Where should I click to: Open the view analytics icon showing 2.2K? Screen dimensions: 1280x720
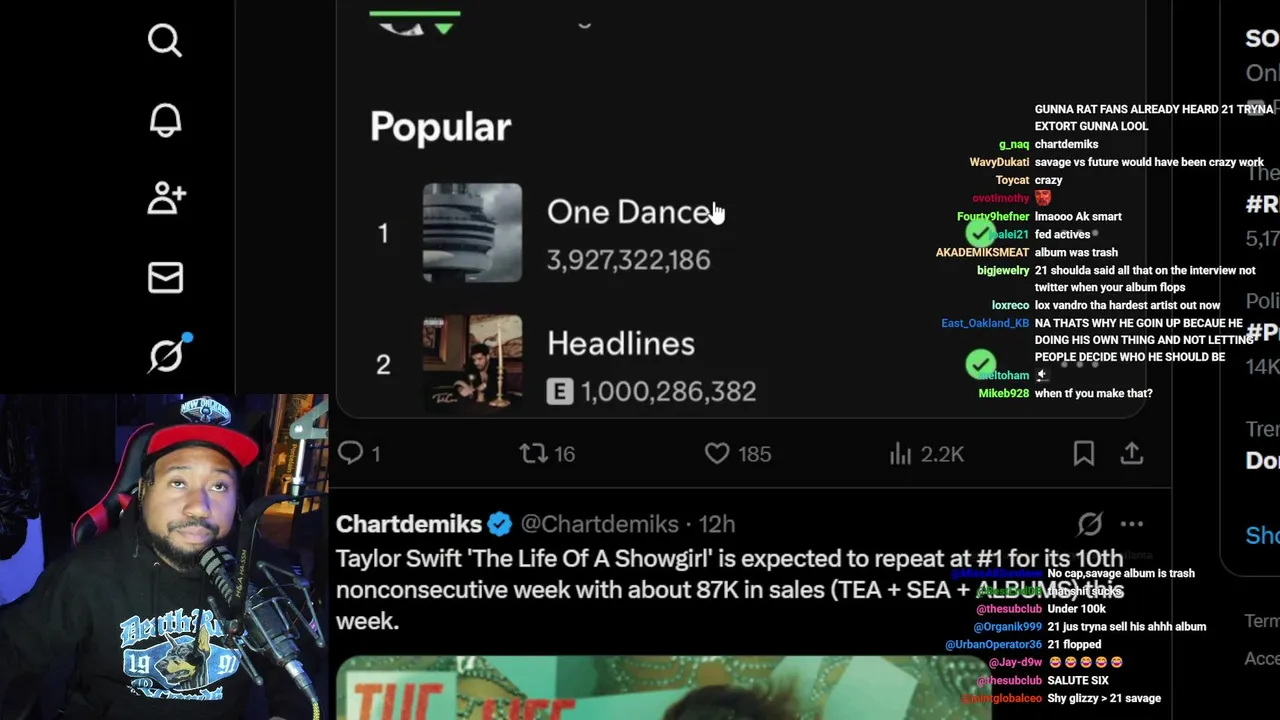(x=900, y=454)
